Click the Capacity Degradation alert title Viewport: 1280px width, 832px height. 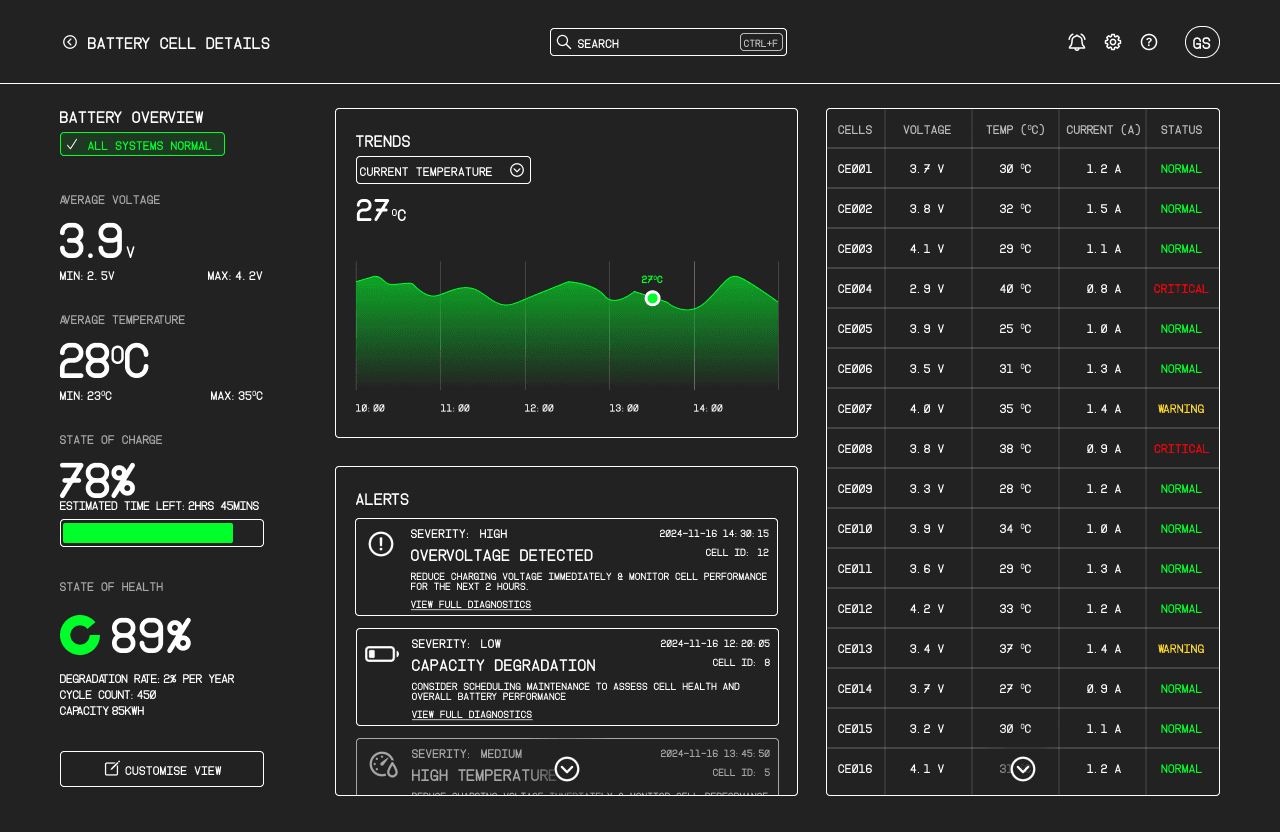(503, 665)
